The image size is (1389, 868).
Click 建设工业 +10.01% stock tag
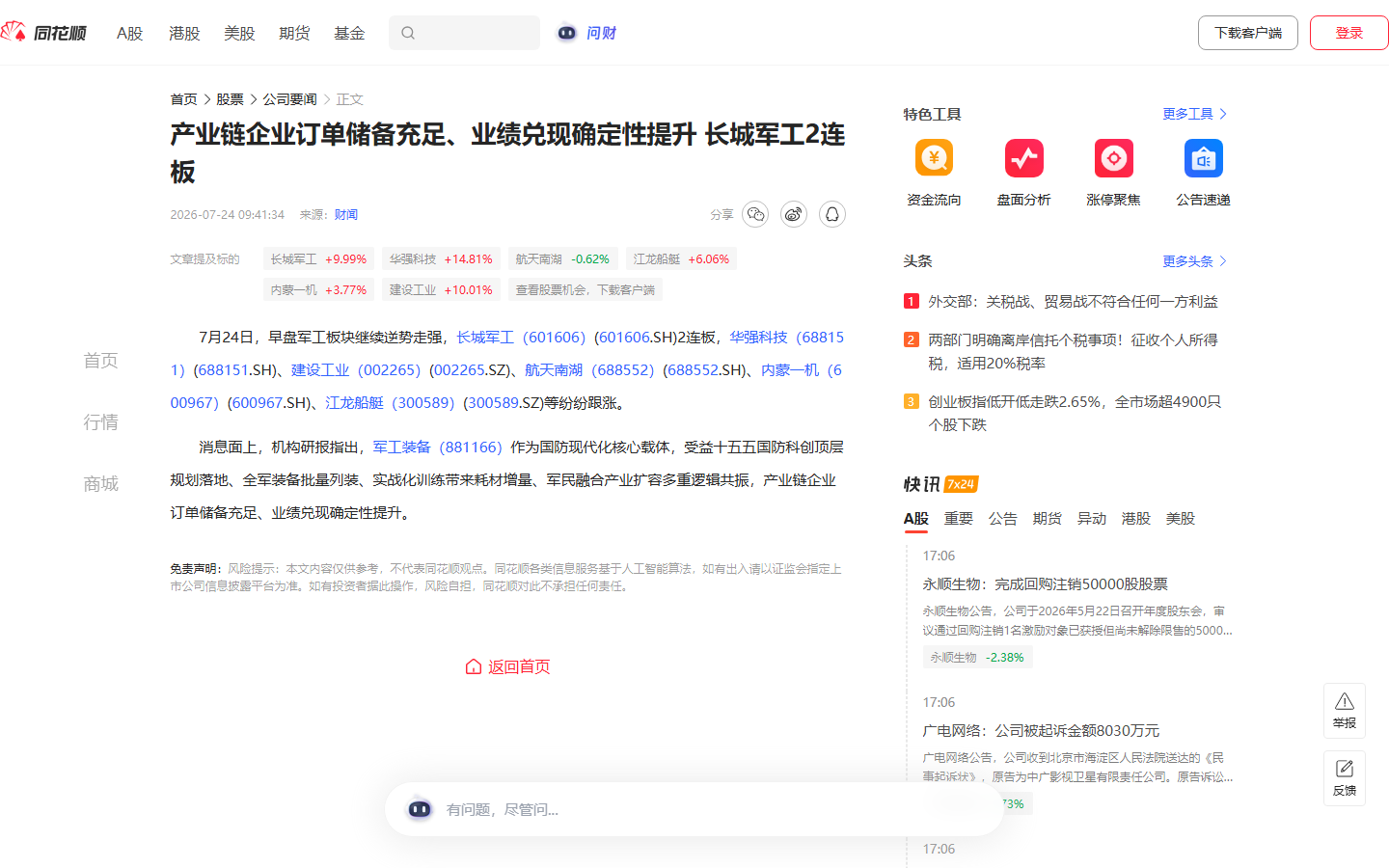click(441, 290)
